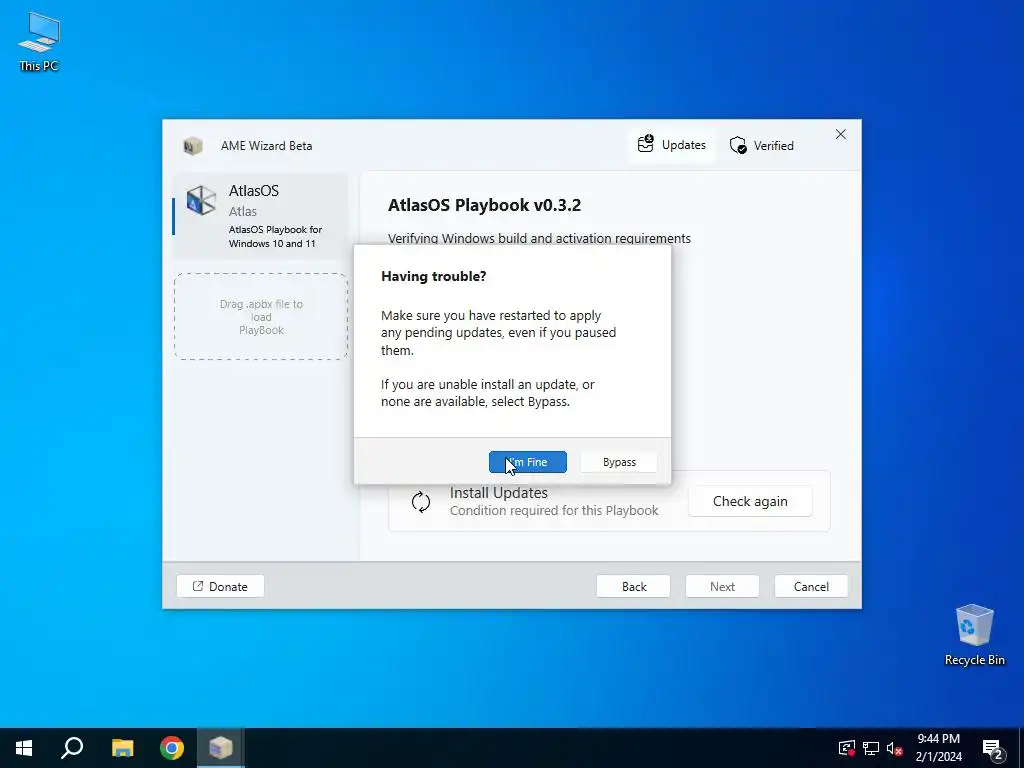Image resolution: width=1024 pixels, height=768 pixels.
Task: Click the AtlasOS cube logo icon
Action: tap(201, 200)
